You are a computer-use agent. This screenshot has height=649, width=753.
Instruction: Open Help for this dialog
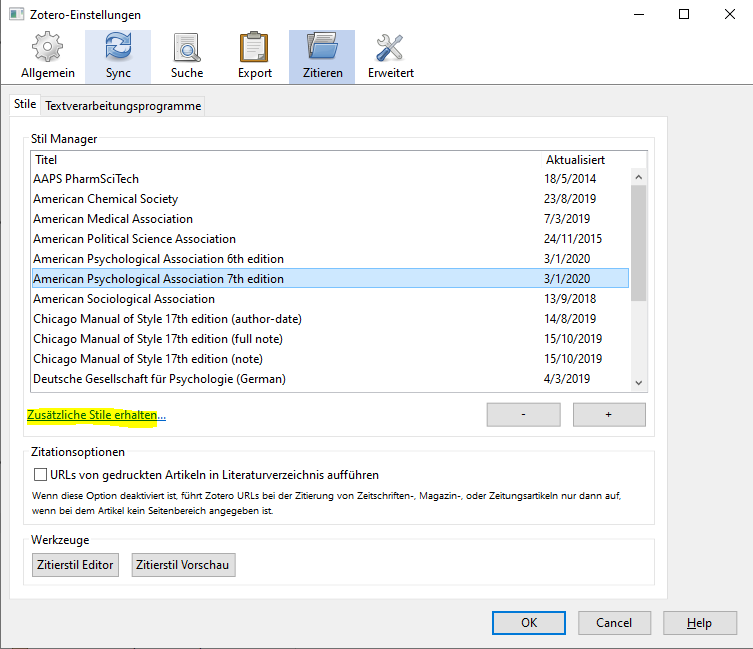700,623
